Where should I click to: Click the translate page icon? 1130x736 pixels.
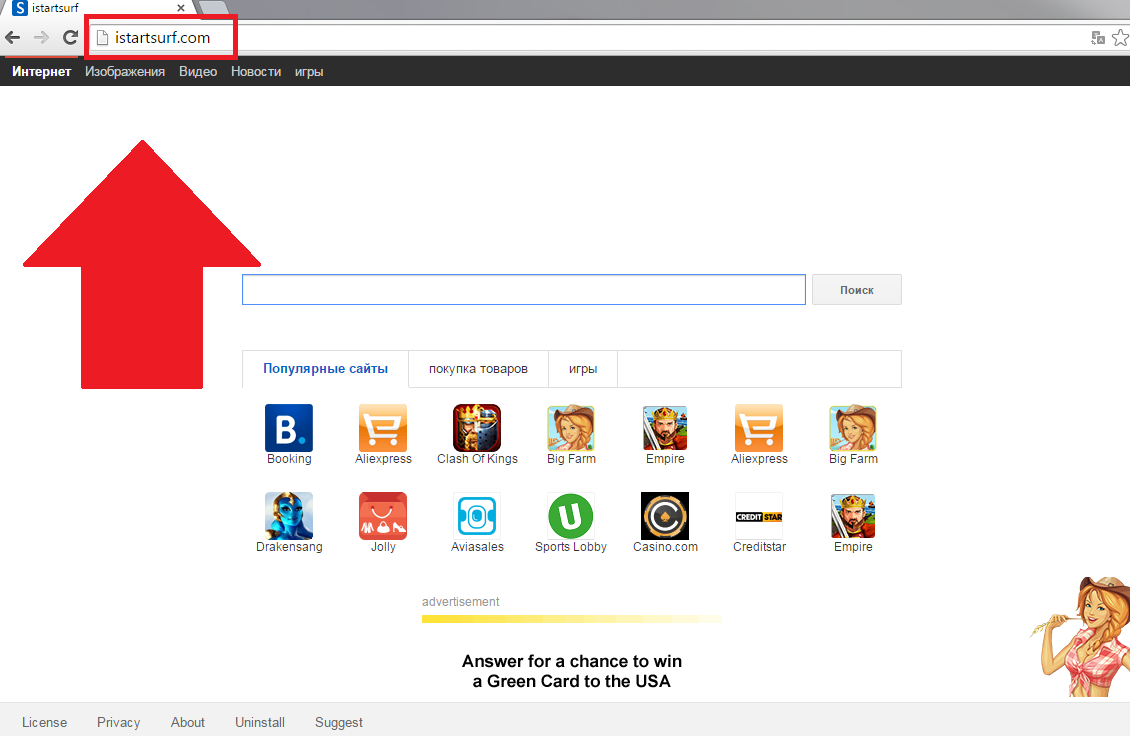1098,38
